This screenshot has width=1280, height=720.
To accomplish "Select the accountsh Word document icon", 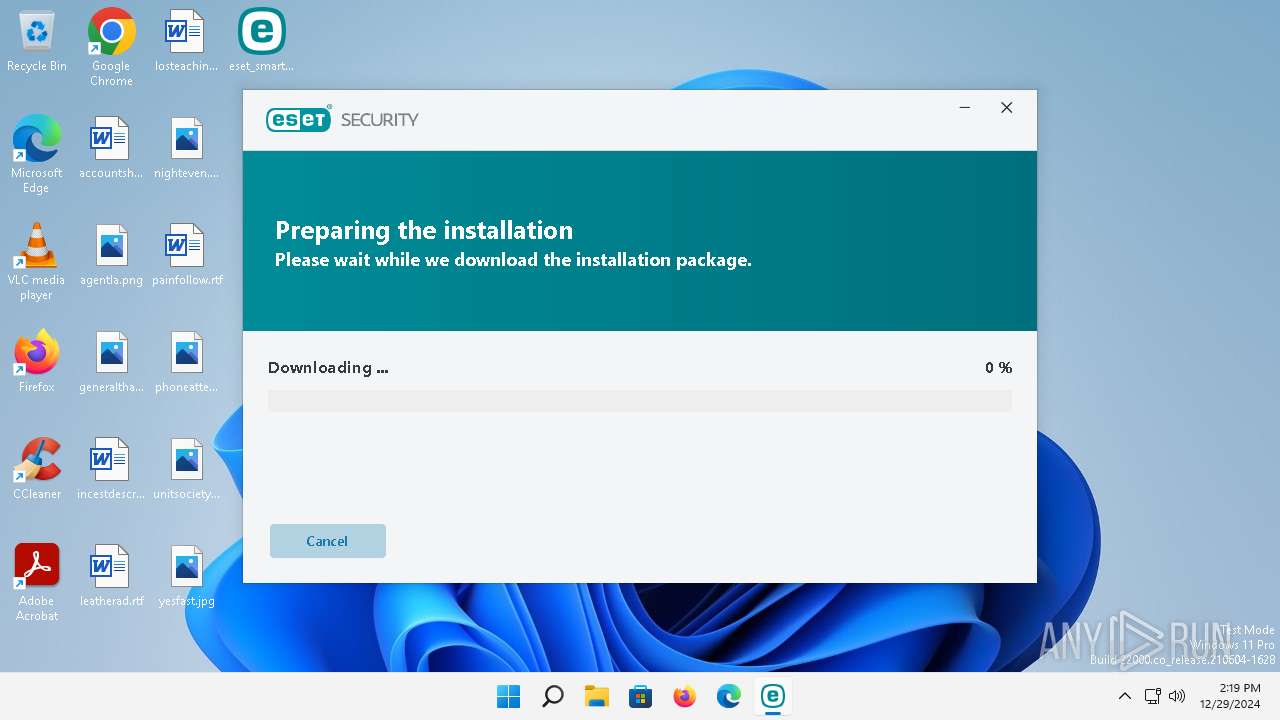I will [x=111, y=149].
